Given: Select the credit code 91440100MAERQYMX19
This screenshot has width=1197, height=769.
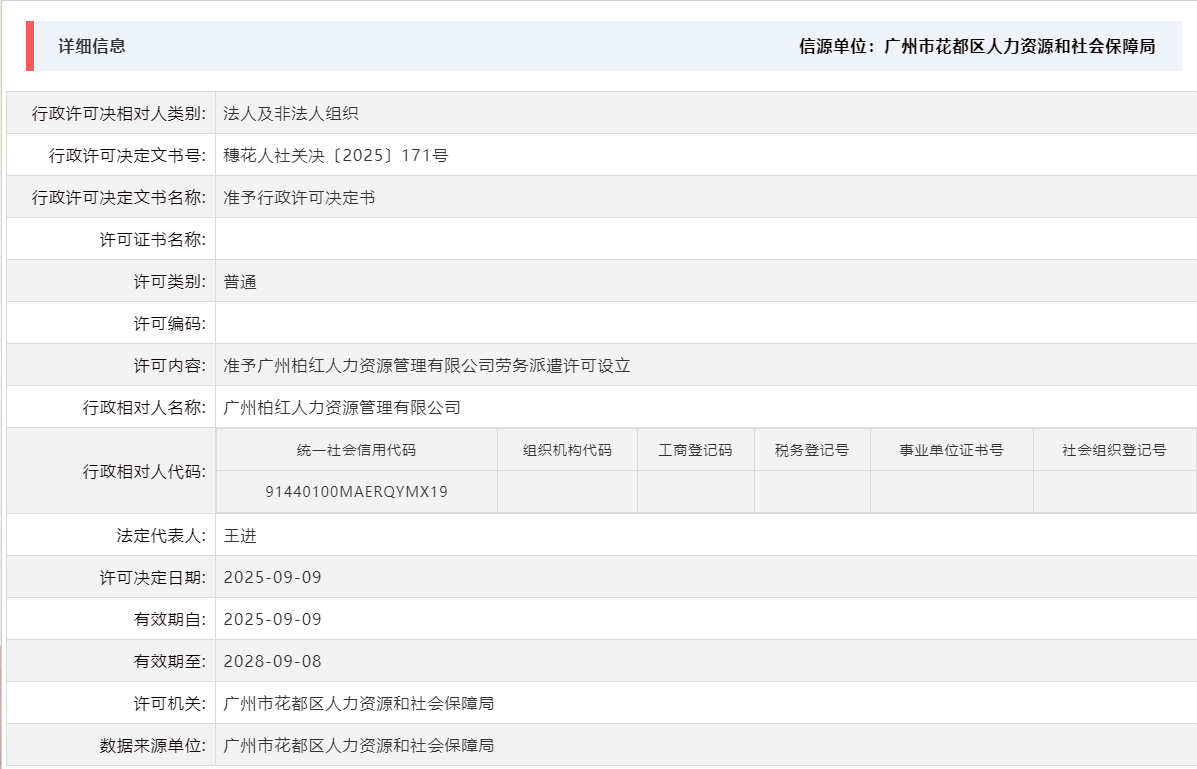Looking at the screenshot, I should click(356, 492).
